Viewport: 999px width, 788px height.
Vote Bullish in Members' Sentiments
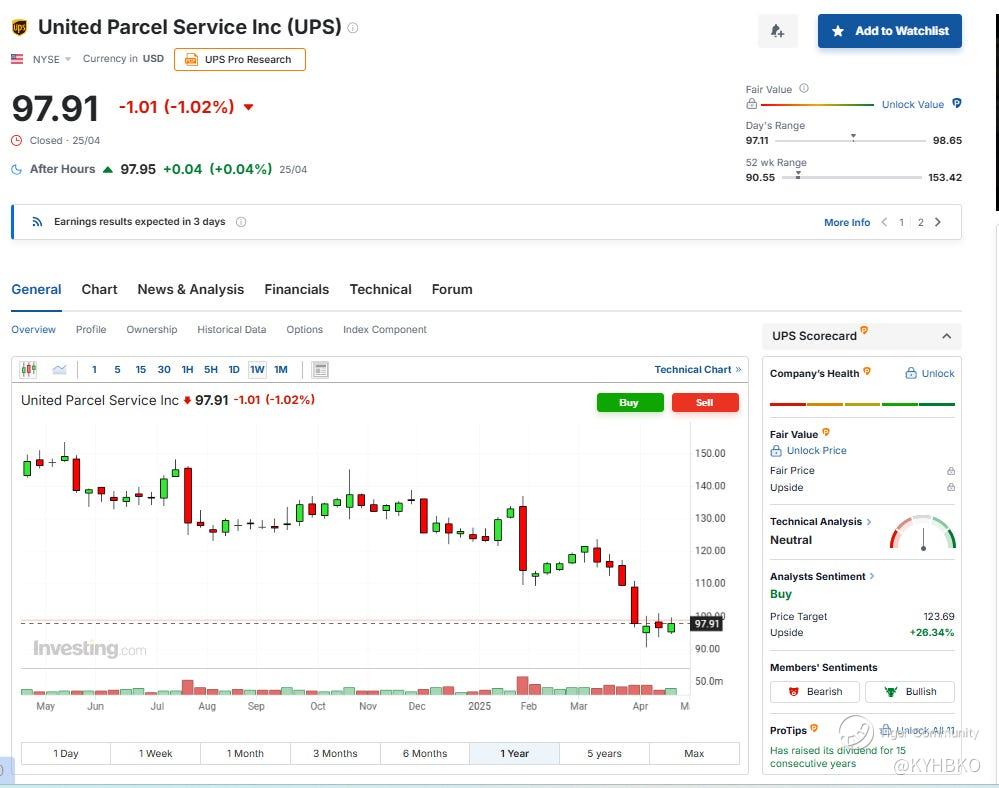click(909, 691)
